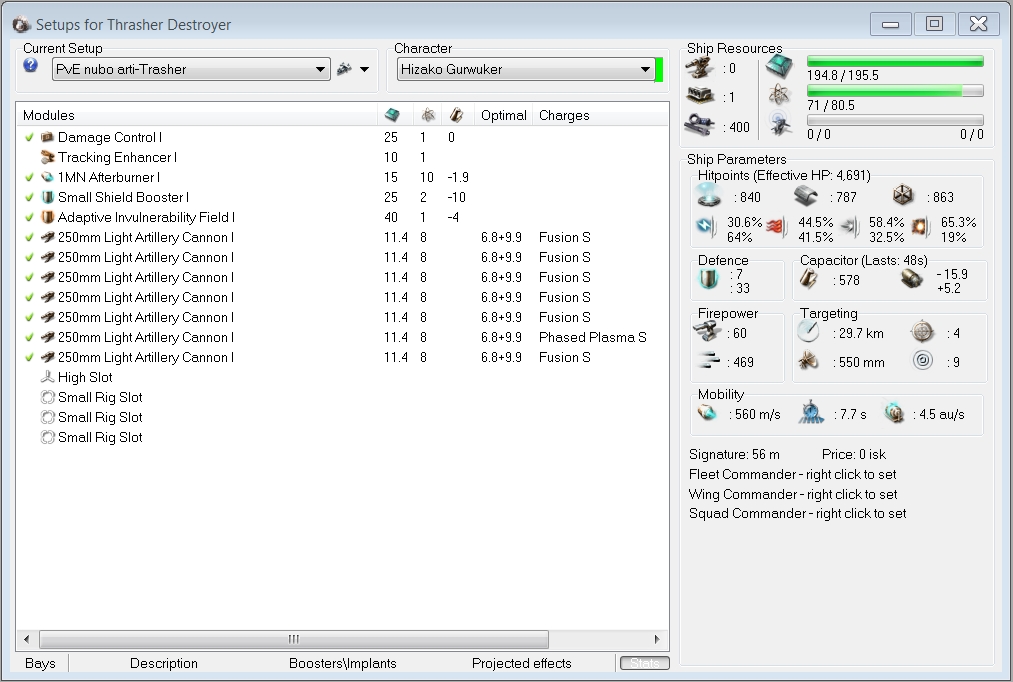
Task: Open the Character dropdown Hizako Gurwuker
Action: coord(525,69)
